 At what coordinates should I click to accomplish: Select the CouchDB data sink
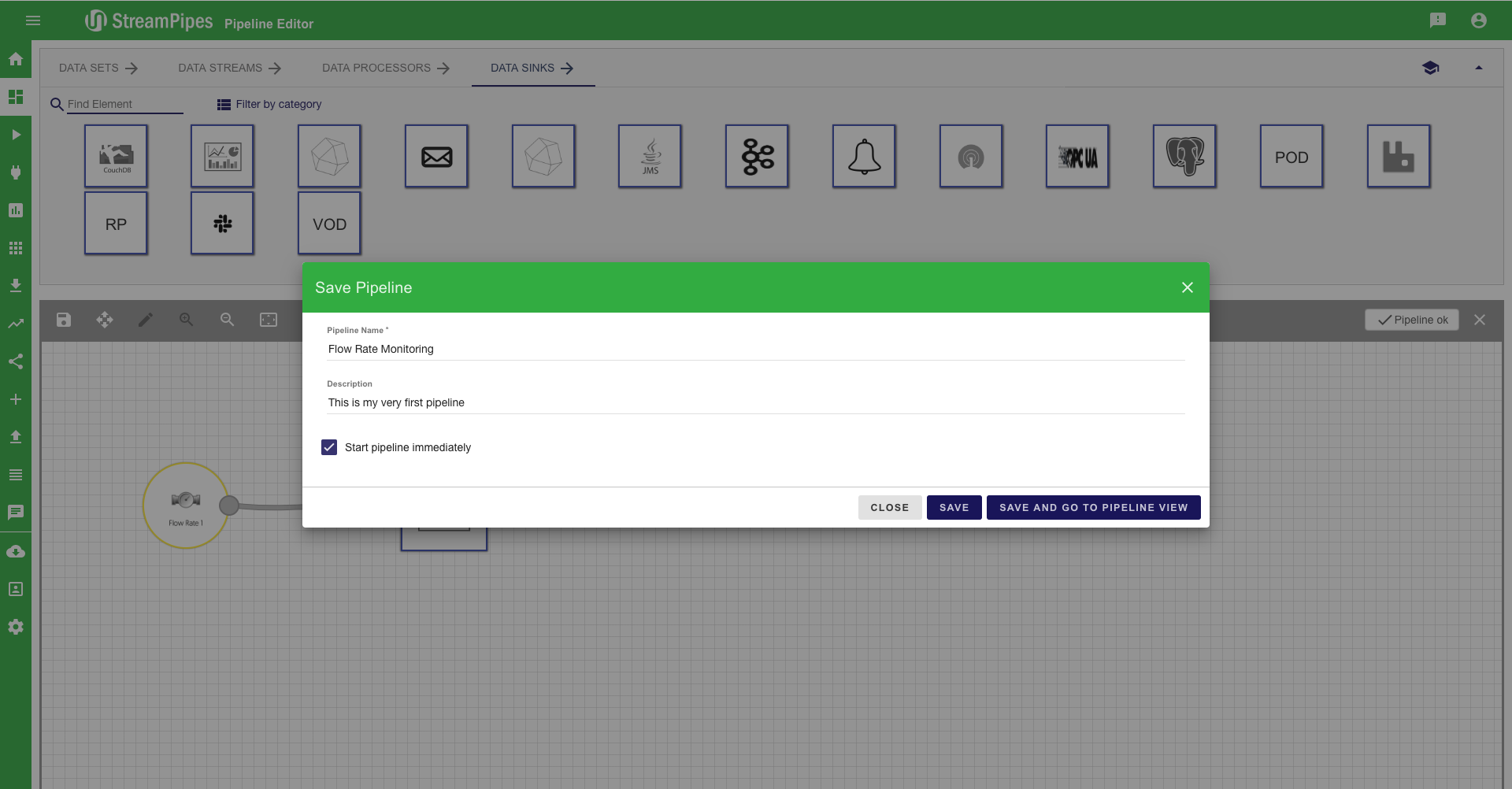116,156
